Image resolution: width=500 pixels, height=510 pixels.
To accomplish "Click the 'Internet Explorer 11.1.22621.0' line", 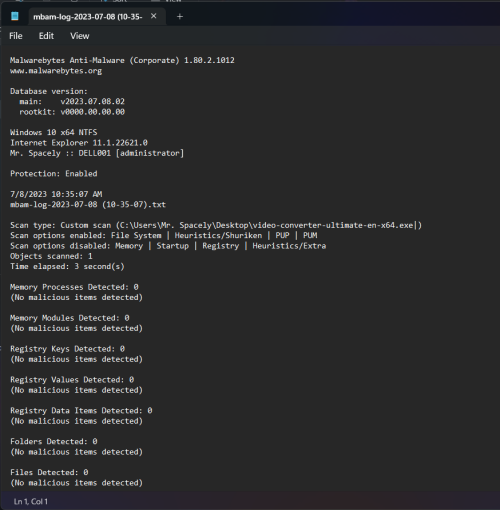I will [x=79, y=143].
